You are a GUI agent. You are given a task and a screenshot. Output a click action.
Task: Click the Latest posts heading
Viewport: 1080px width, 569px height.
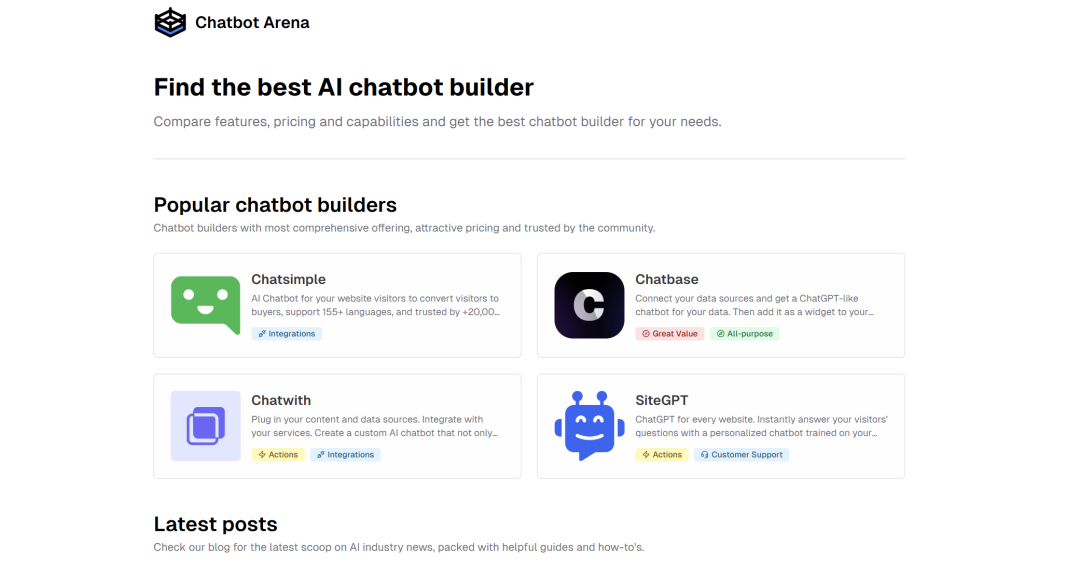(x=216, y=524)
